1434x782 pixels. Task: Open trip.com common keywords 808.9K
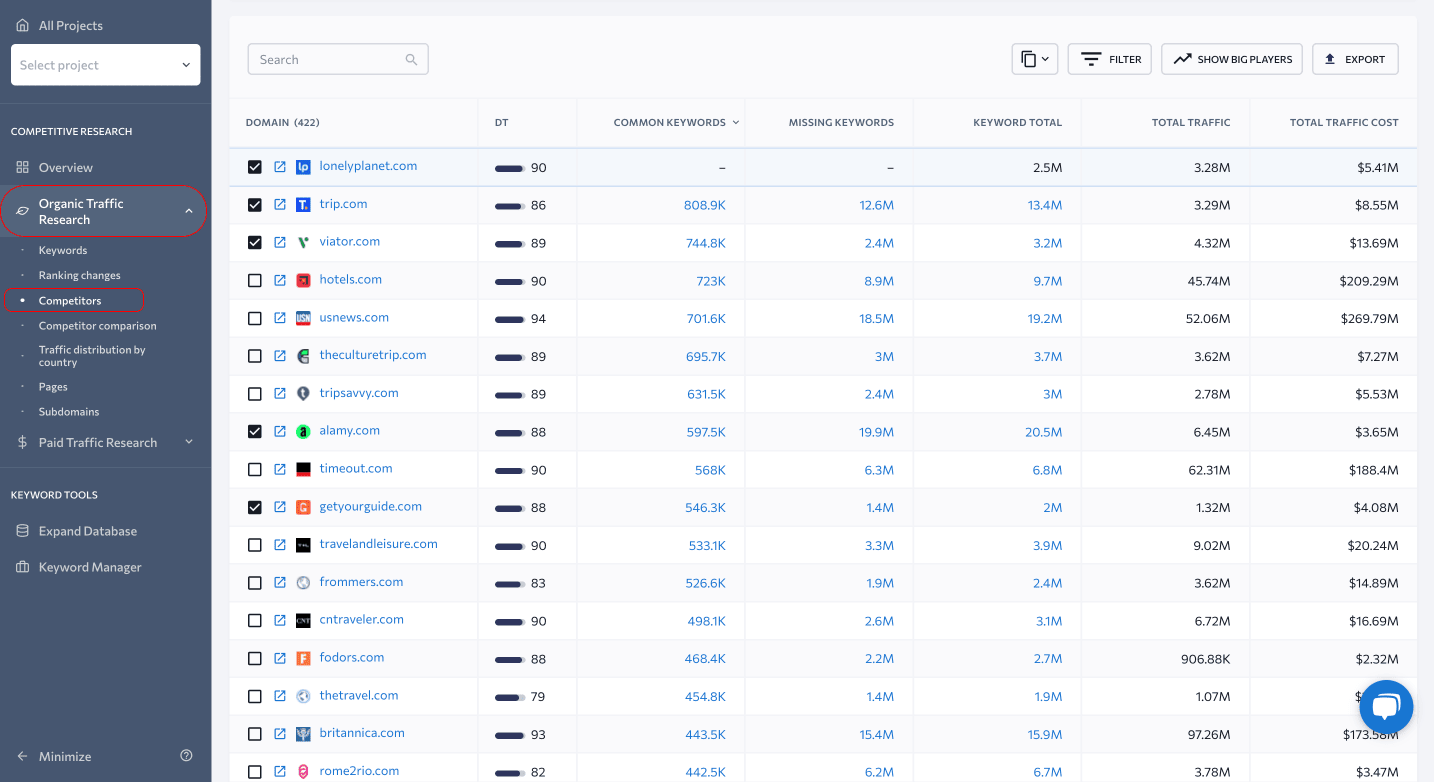(x=705, y=205)
